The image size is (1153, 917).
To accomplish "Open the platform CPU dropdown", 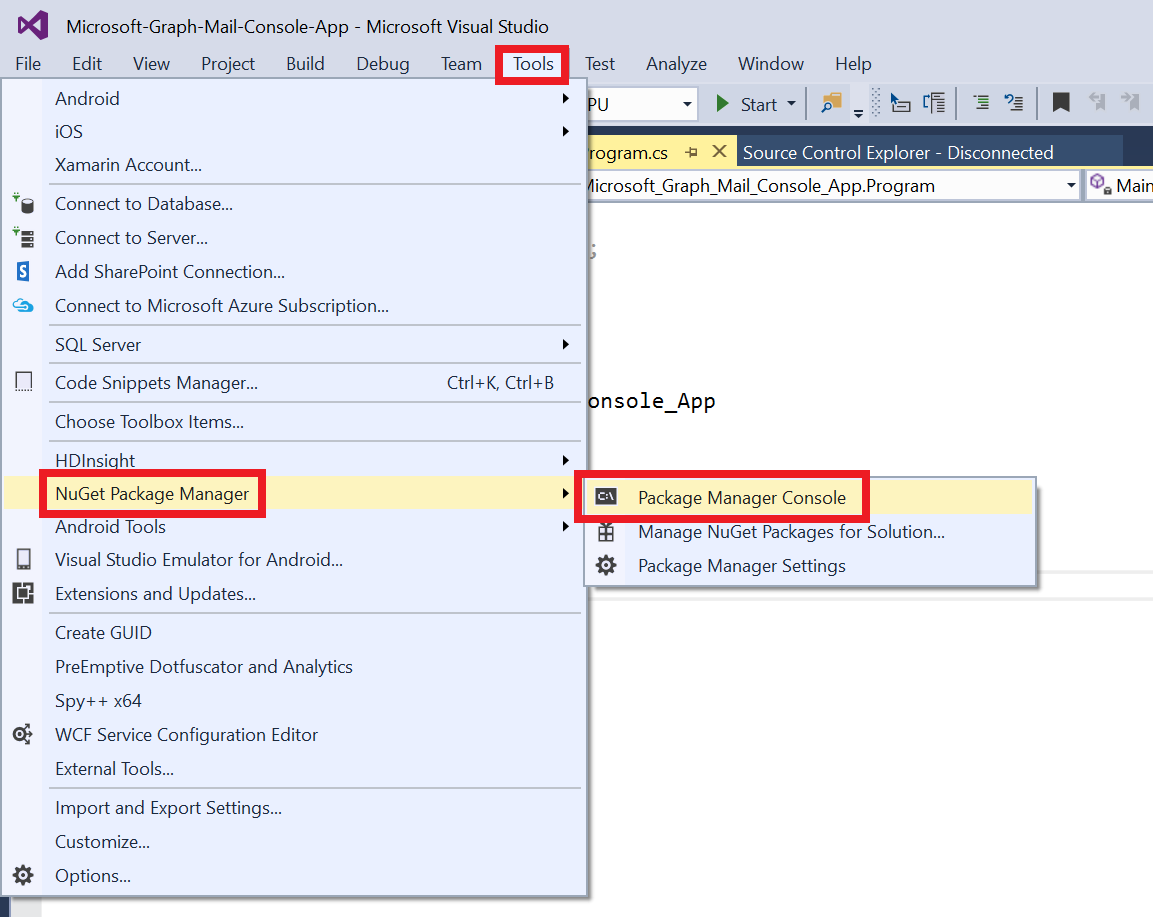I will point(687,104).
